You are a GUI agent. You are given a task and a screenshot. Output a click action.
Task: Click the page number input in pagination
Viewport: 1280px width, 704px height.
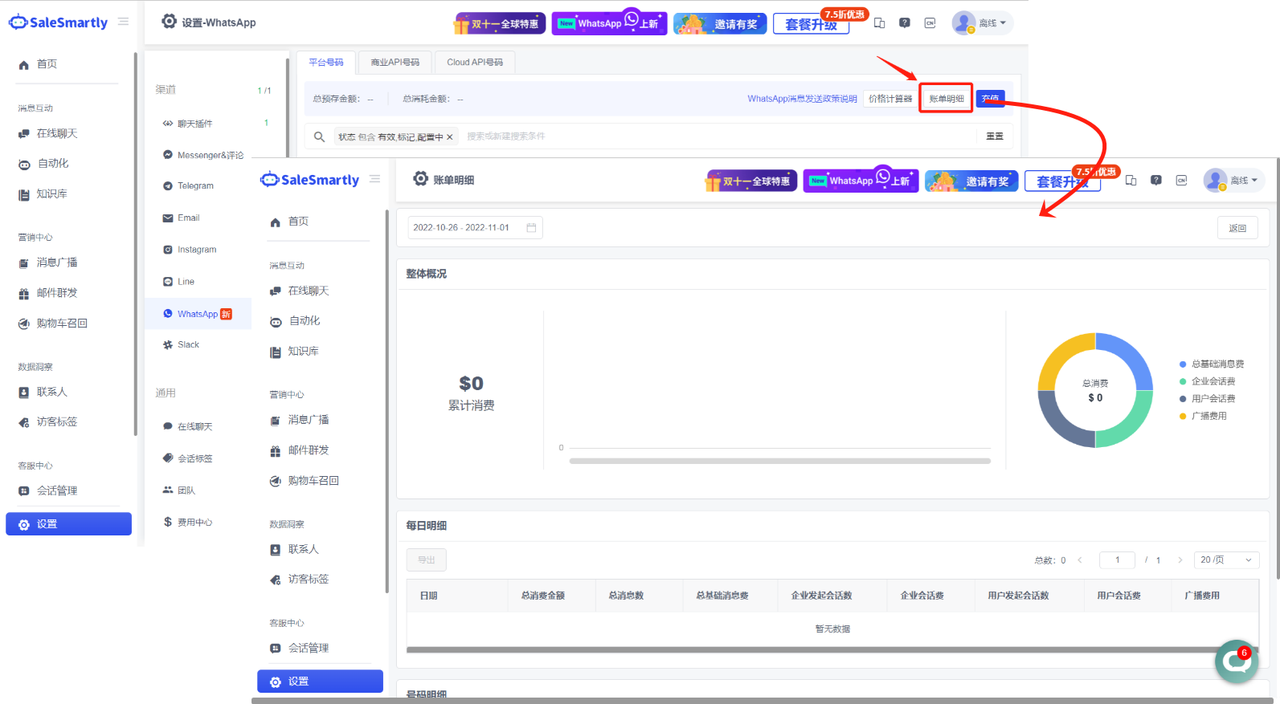1117,560
